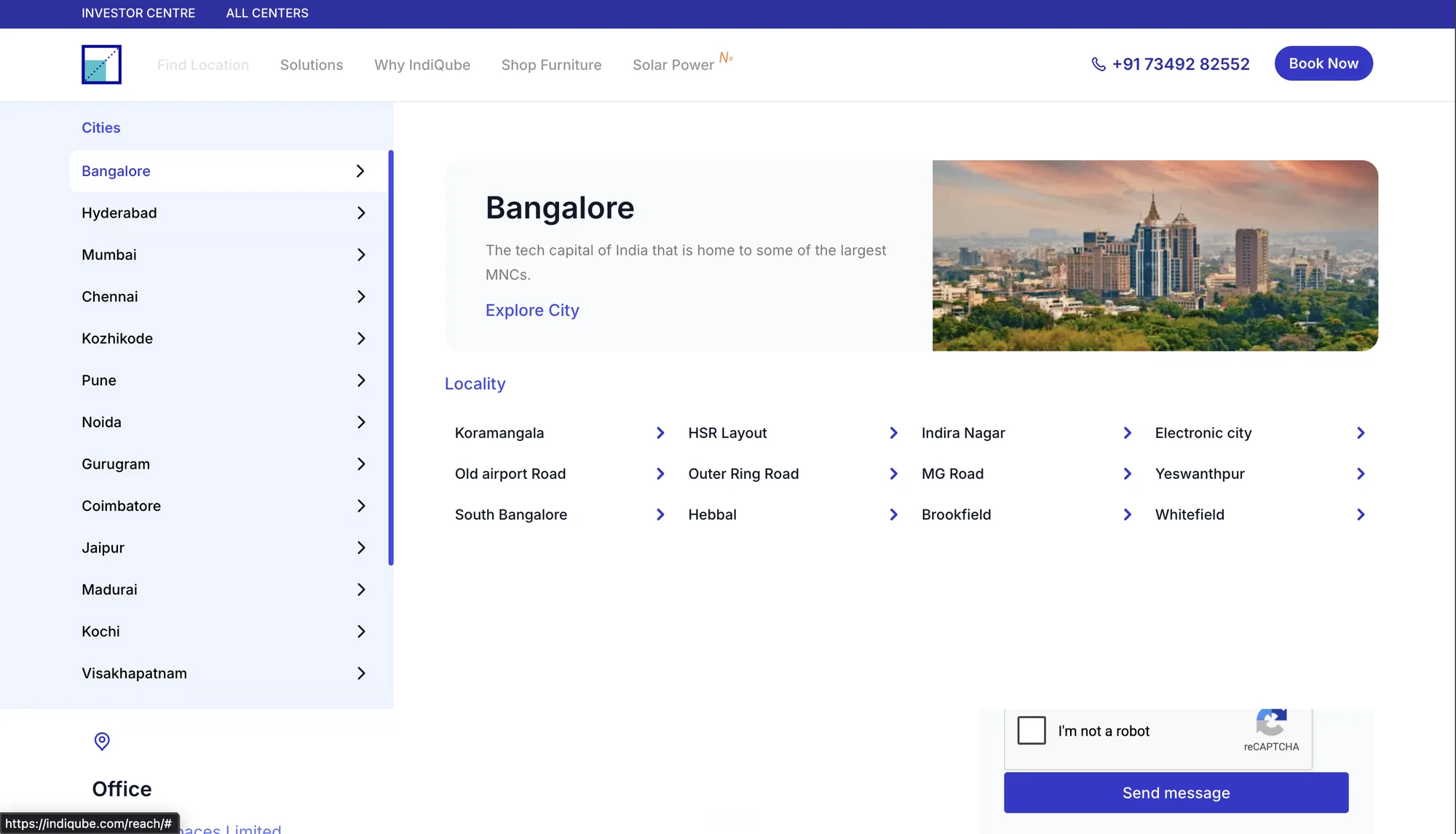The width and height of the screenshot is (1456, 834).
Task: Expand the Noida city chevron
Action: (361, 422)
